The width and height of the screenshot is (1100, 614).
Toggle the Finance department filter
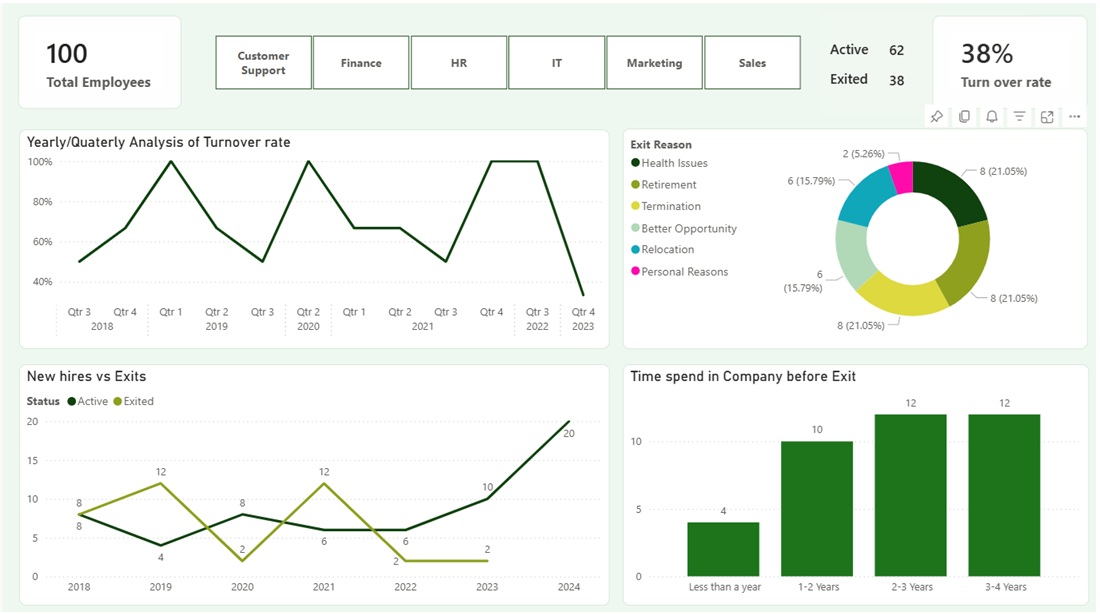[361, 63]
